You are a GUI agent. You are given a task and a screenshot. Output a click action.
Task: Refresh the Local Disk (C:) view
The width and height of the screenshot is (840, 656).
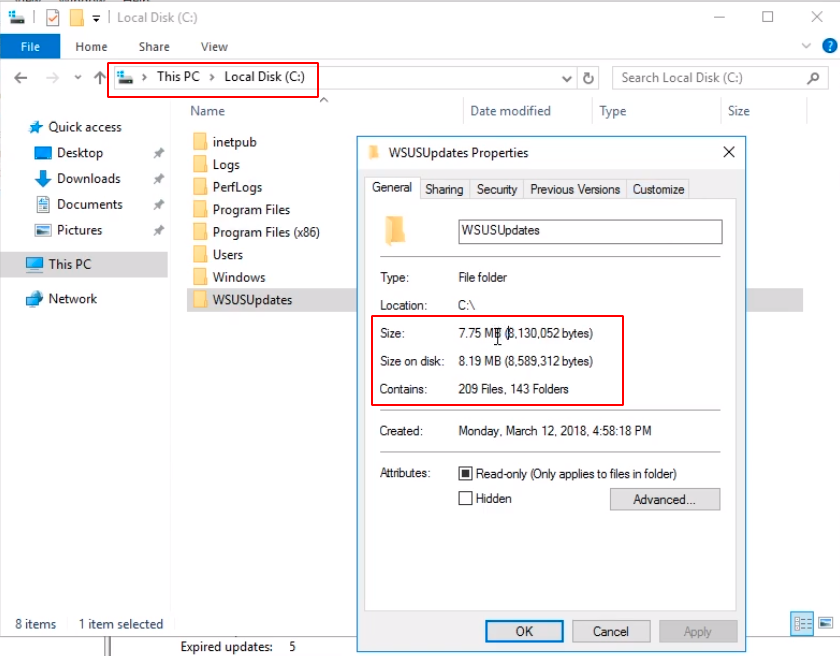click(588, 78)
